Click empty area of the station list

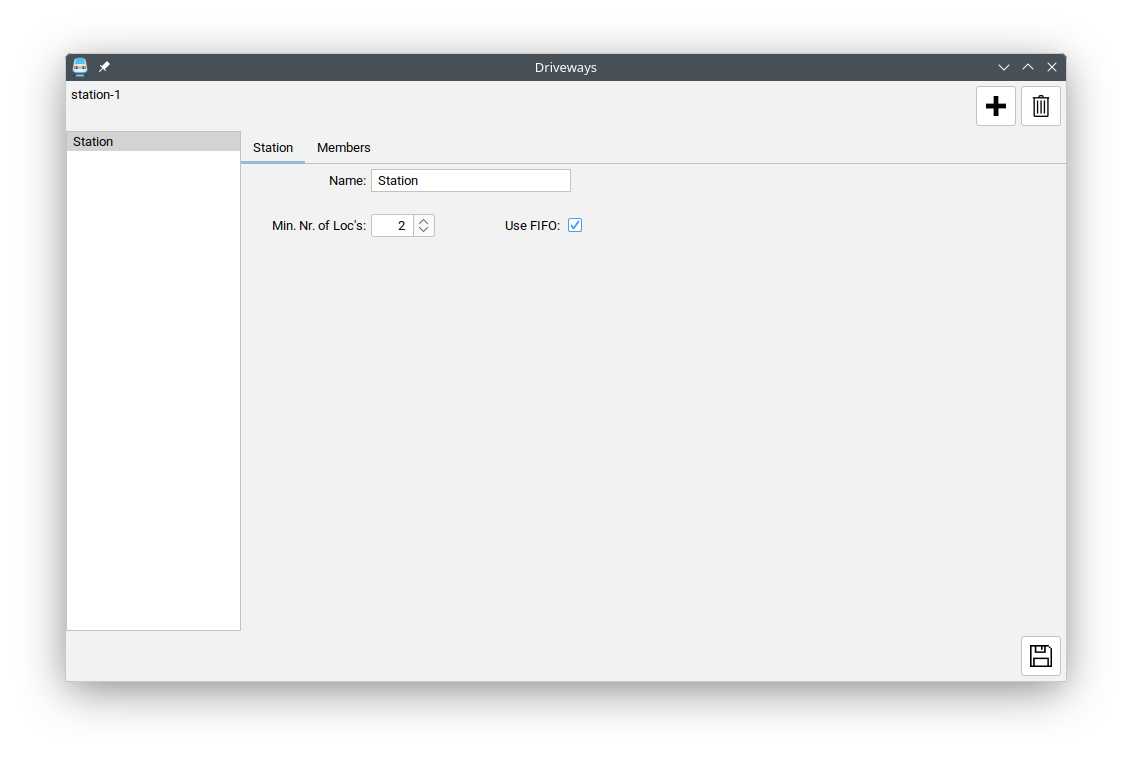[x=152, y=400]
